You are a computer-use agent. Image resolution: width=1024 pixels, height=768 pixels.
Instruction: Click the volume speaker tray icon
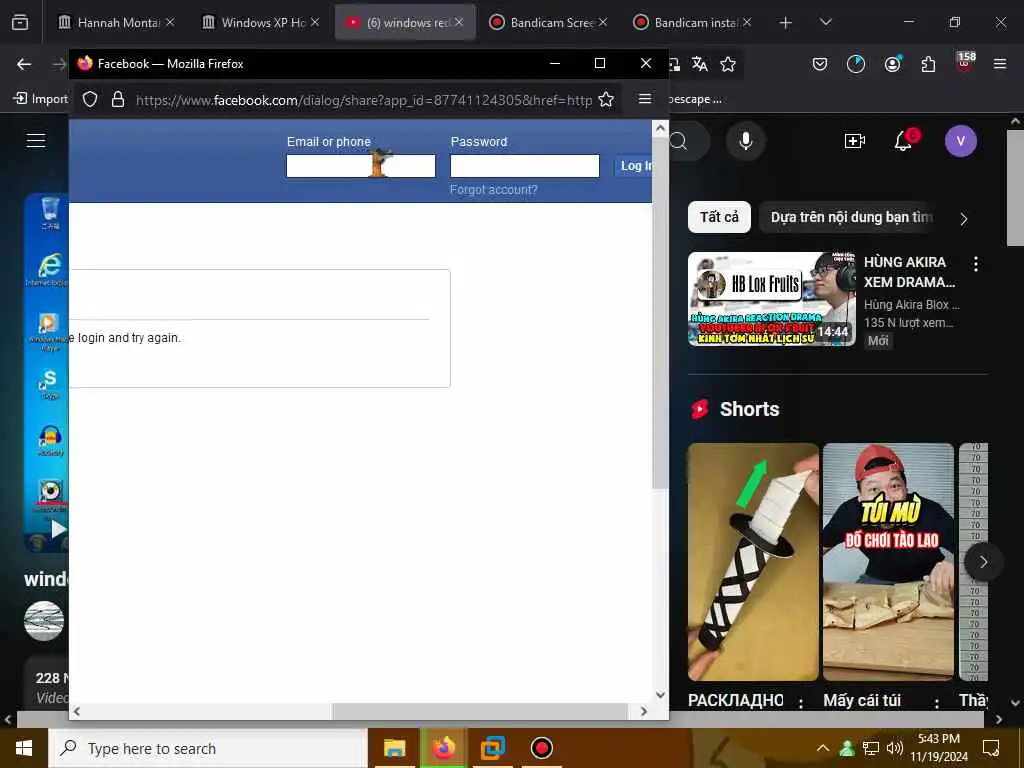pyautogui.click(x=895, y=748)
